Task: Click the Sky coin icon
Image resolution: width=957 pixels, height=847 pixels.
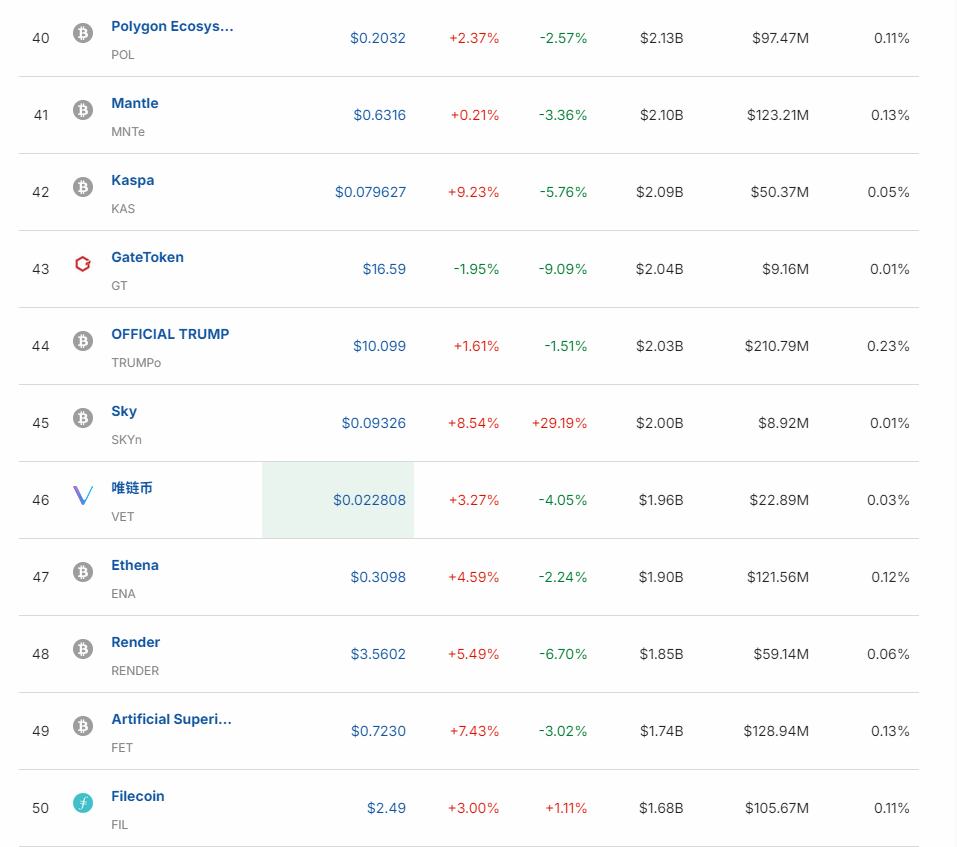Action: (83, 418)
